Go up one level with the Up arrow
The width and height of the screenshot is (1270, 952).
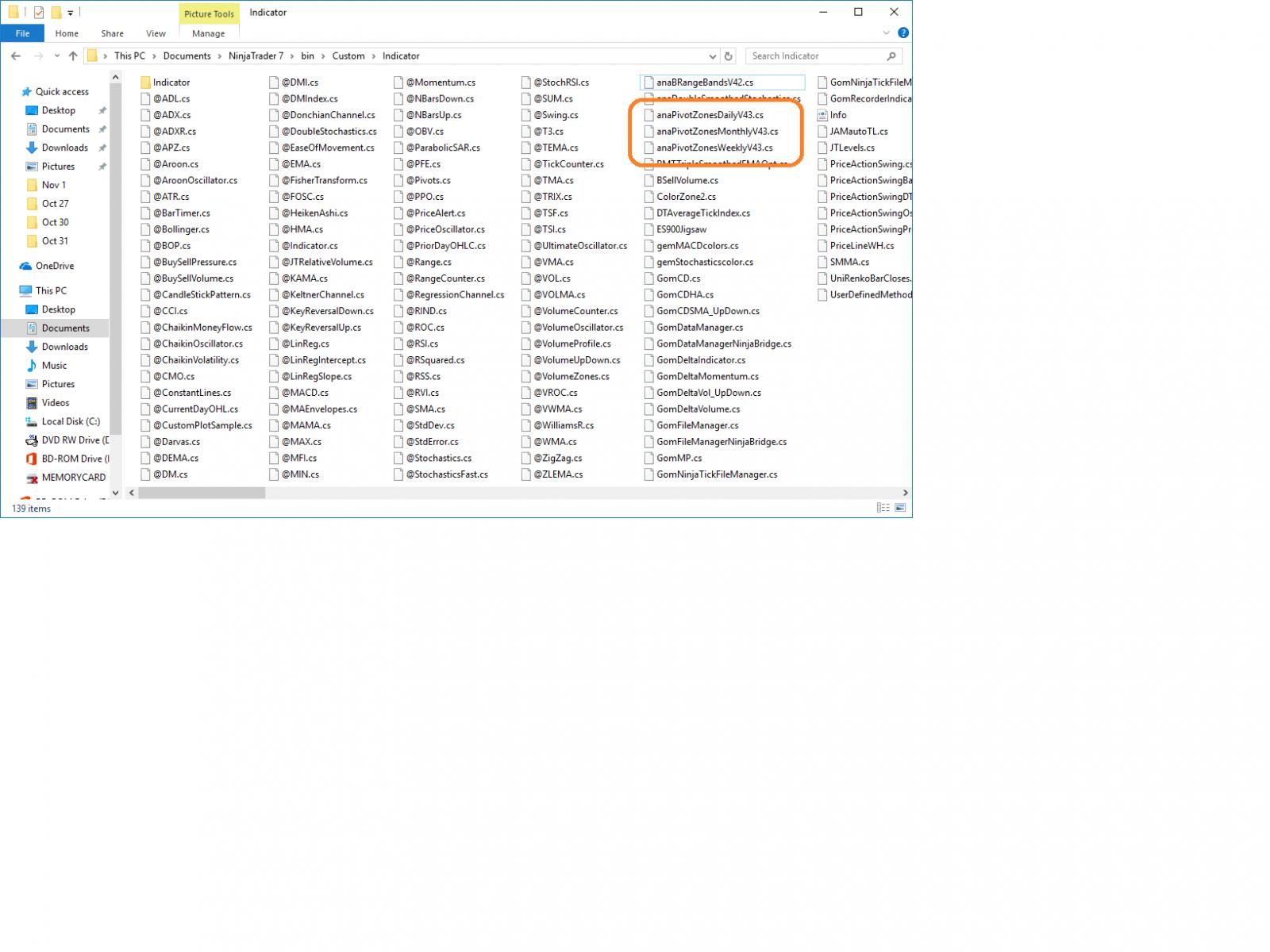73,56
